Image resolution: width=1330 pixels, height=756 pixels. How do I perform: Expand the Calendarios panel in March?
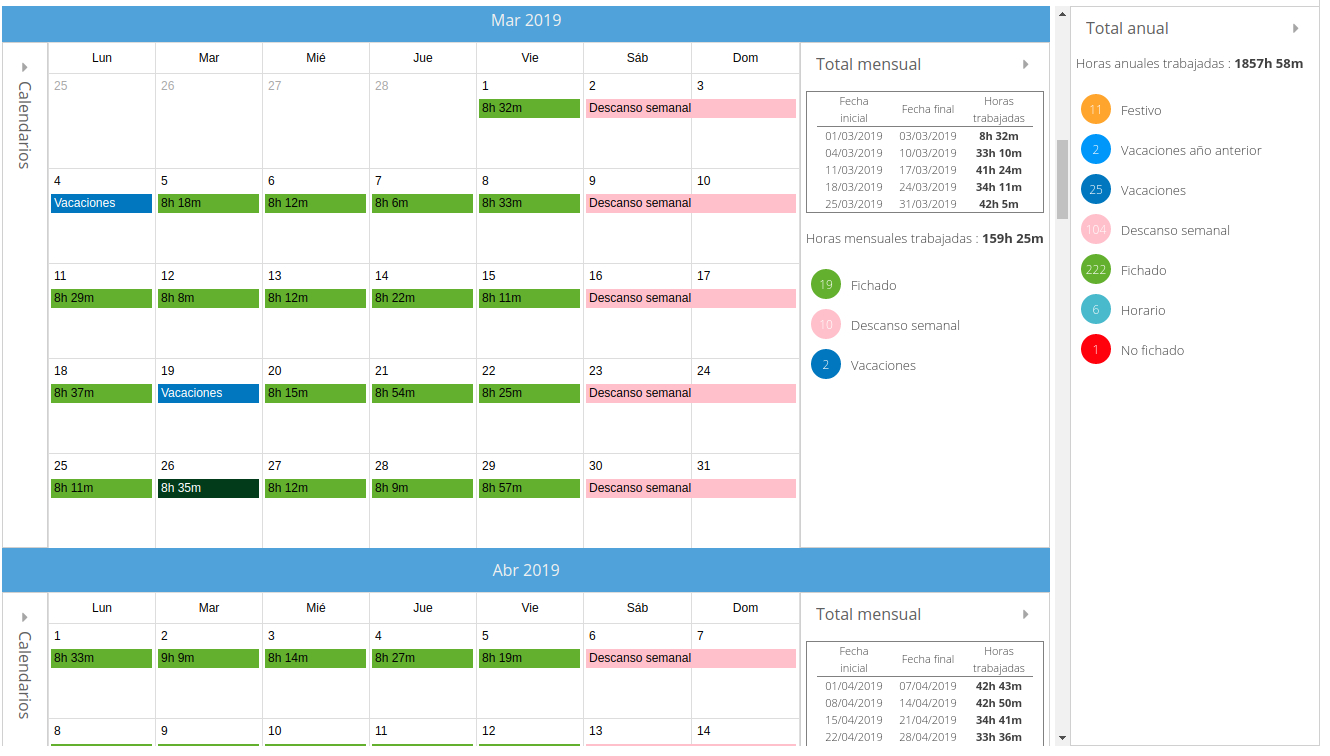[25, 67]
